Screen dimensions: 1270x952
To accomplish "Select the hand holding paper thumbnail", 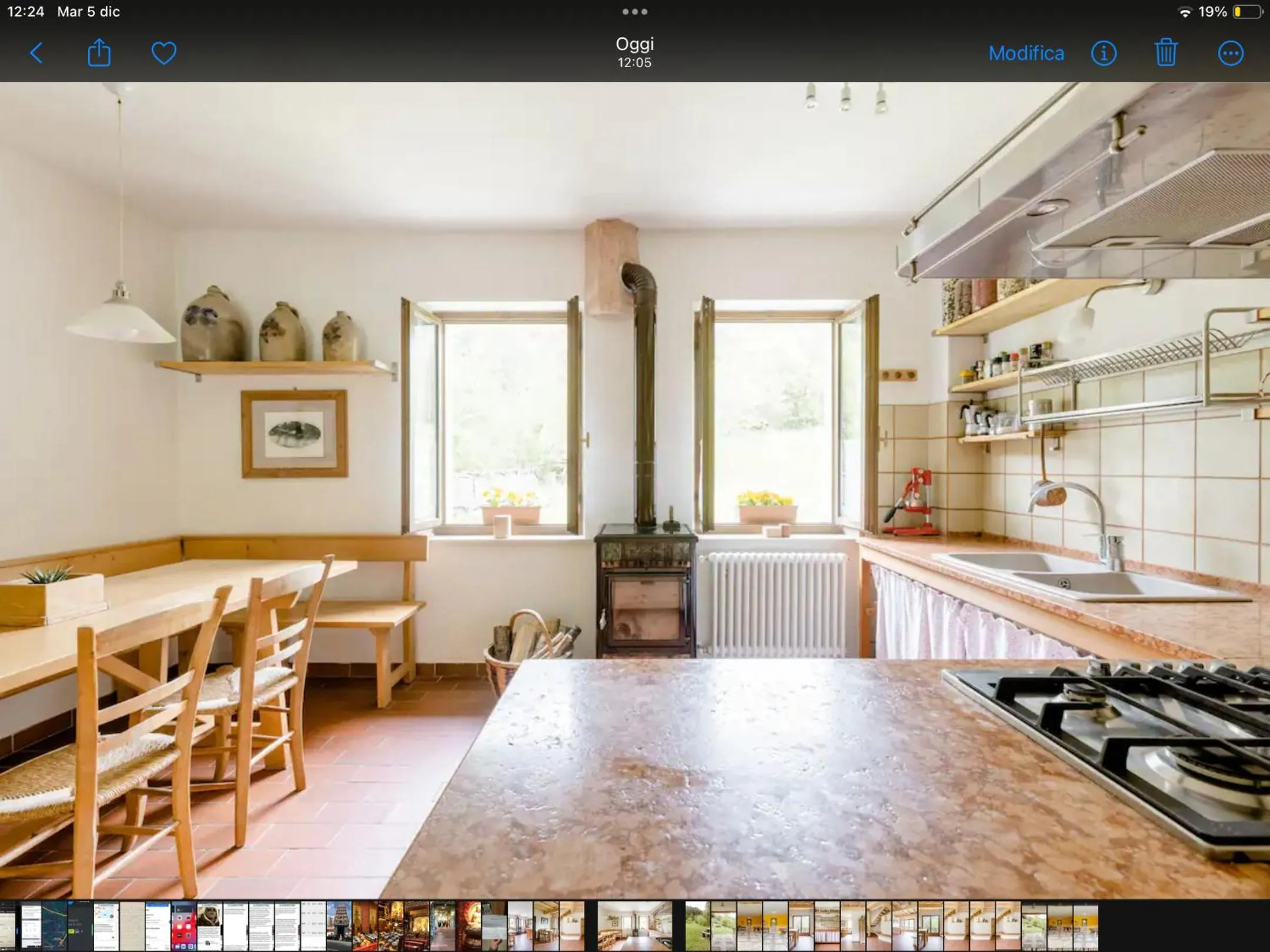I will click(494, 926).
